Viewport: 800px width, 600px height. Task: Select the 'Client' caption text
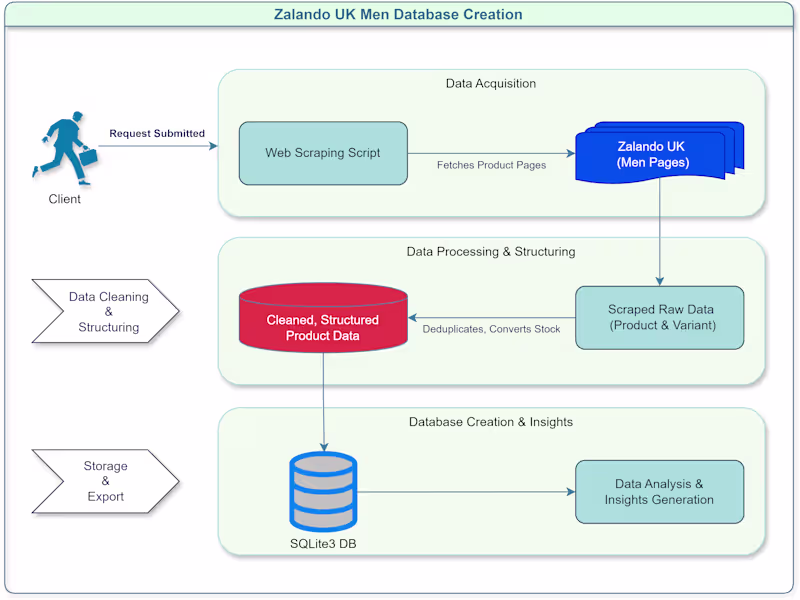tap(65, 199)
